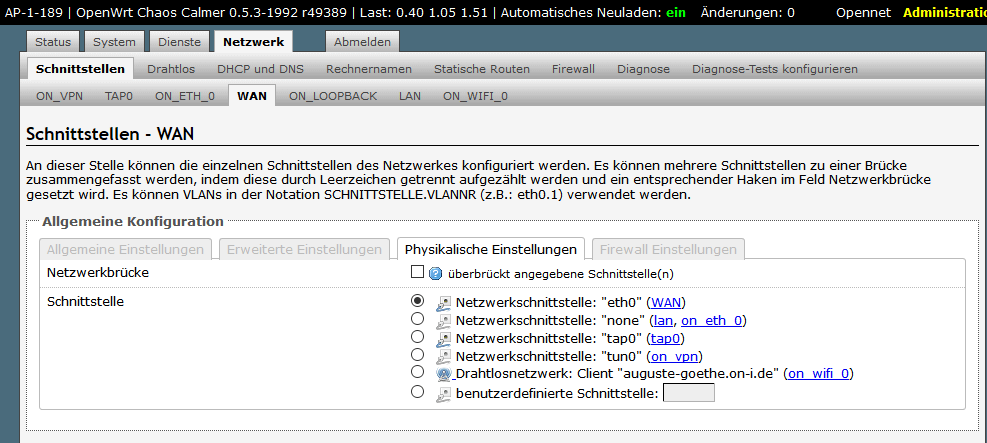Follow the on_vpn link
Viewport: 987px width, 443px height.
(x=674, y=357)
